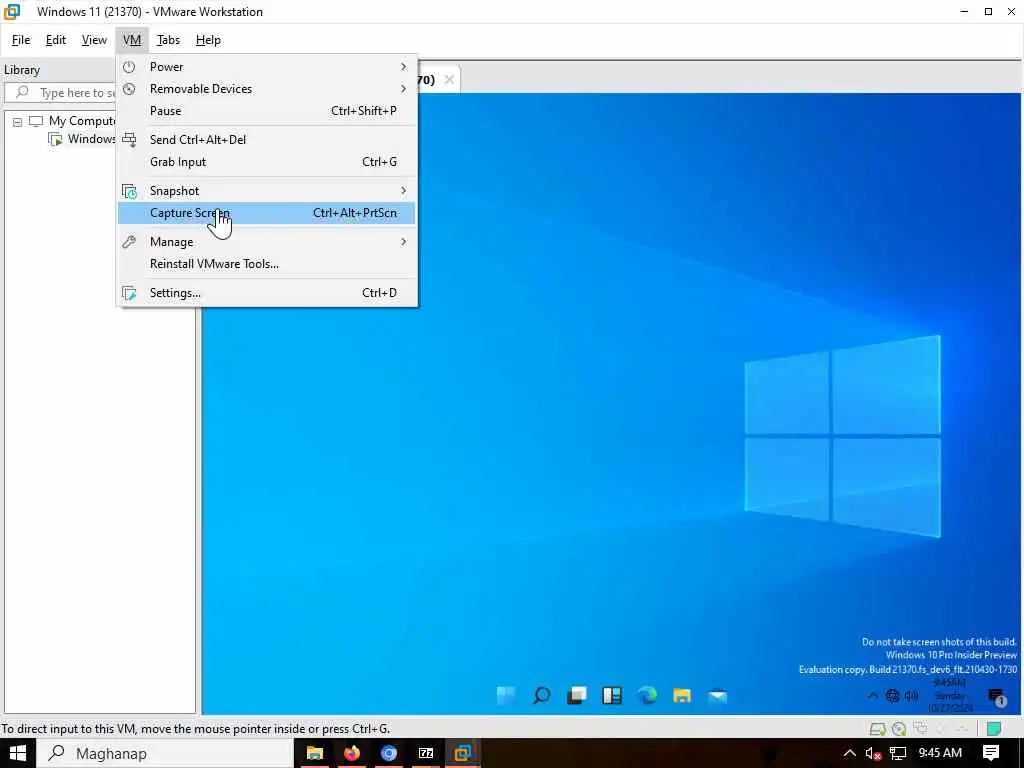Open File Explorer in guest taskbar

point(682,696)
